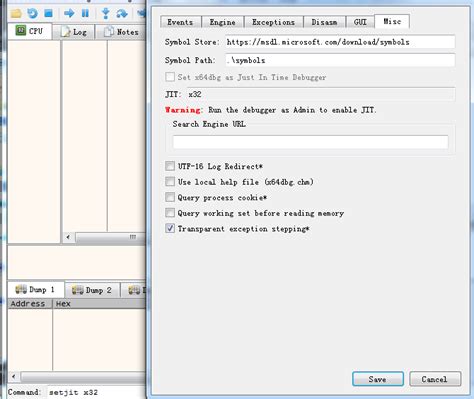Step over with the curved arrow icon
This screenshot has width=474, height=399.
pyautogui.click(x=122, y=14)
